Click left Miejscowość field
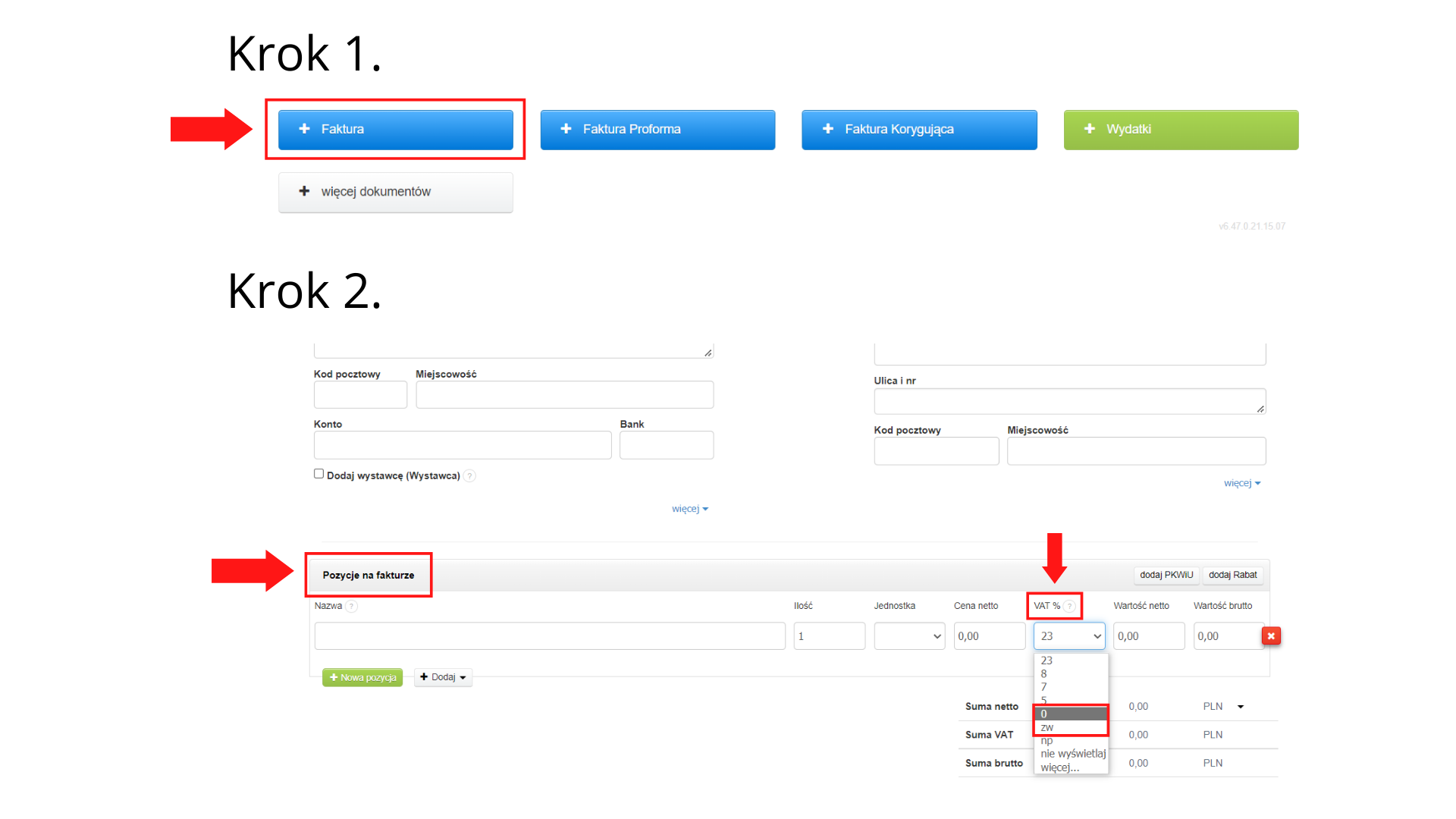This screenshot has width=1456, height=819. [564, 395]
